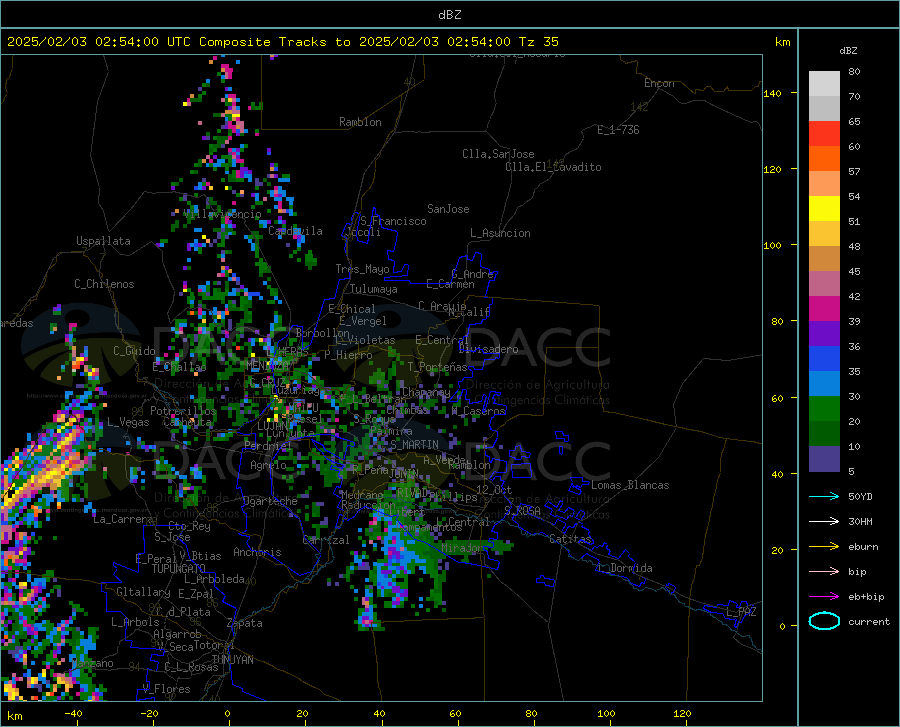
Task: Click the 'TUNUYAN' map label
Action: (x=232, y=659)
